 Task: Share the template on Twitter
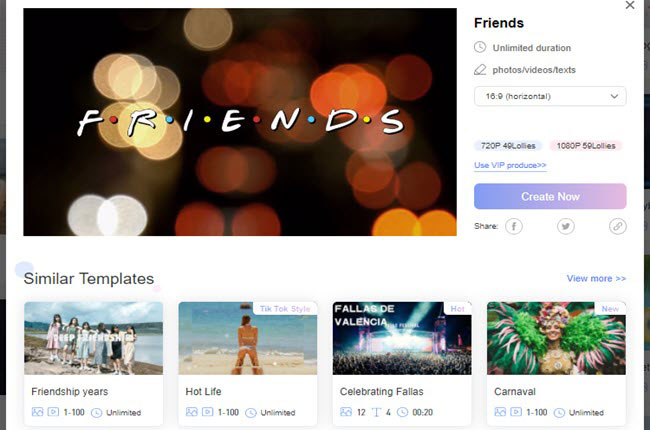[565, 226]
